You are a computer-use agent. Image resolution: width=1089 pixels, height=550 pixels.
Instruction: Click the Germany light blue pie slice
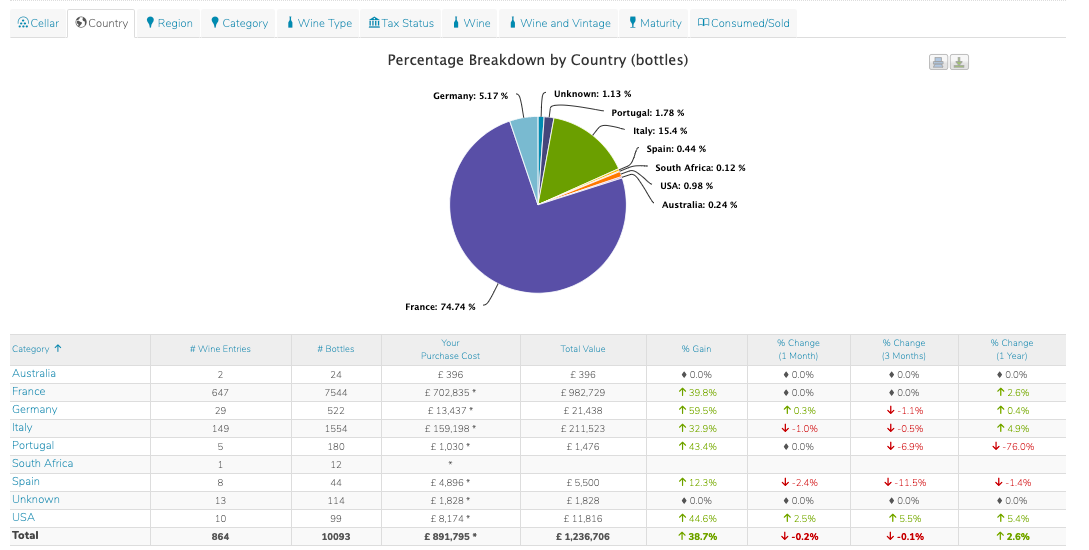pyautogui.click(x=525, y=138)
